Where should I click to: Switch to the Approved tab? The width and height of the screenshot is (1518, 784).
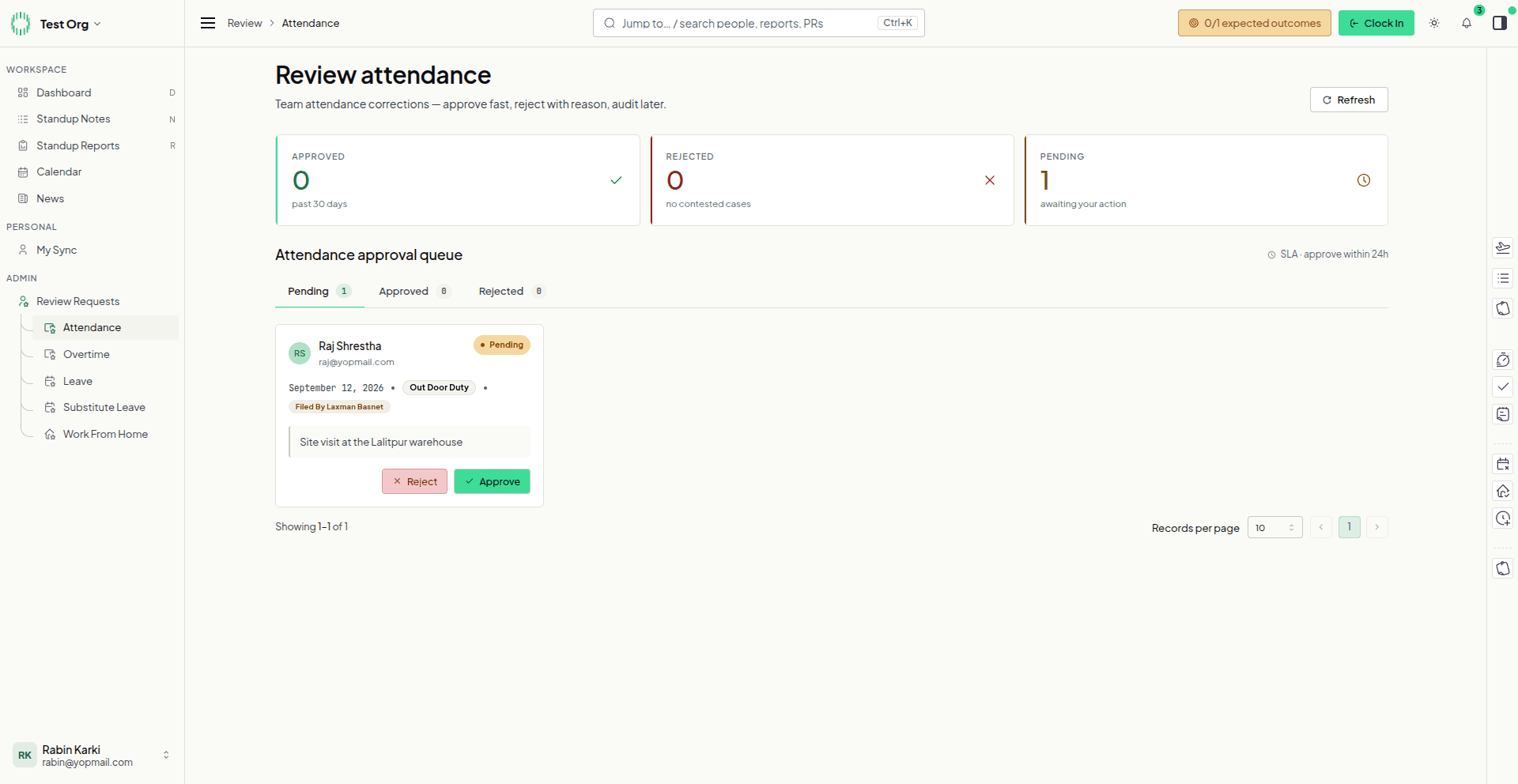coord(414,291)
